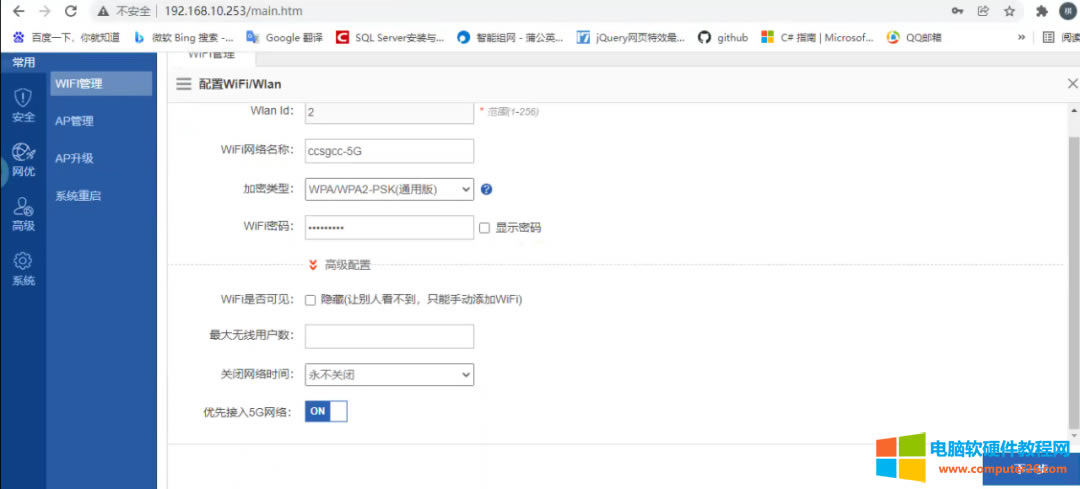Go back to the previous browser page
1080x489 pixels.
pyautogui.click(x=19, y=11)
